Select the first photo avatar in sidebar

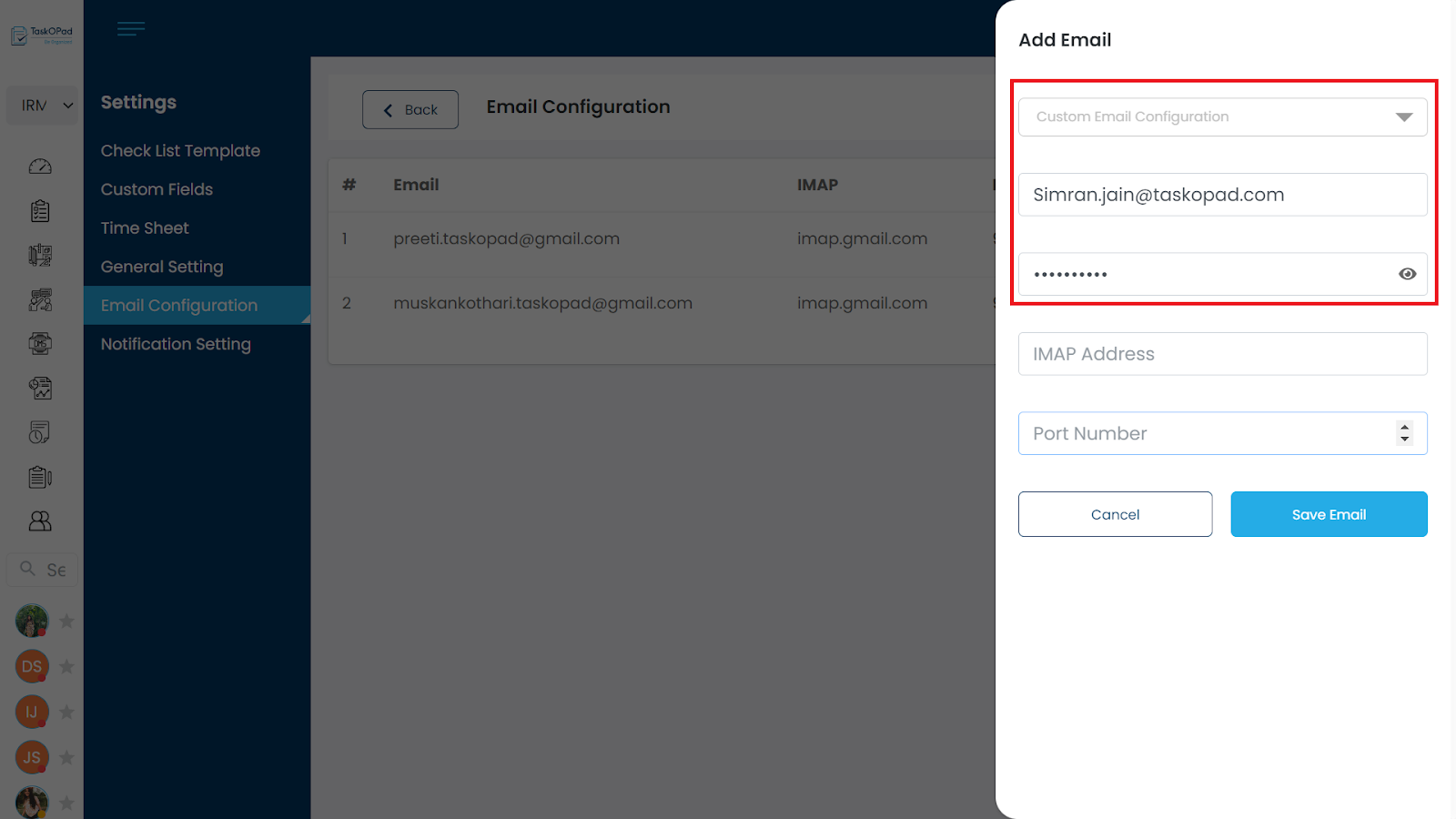tap(32, 621)
